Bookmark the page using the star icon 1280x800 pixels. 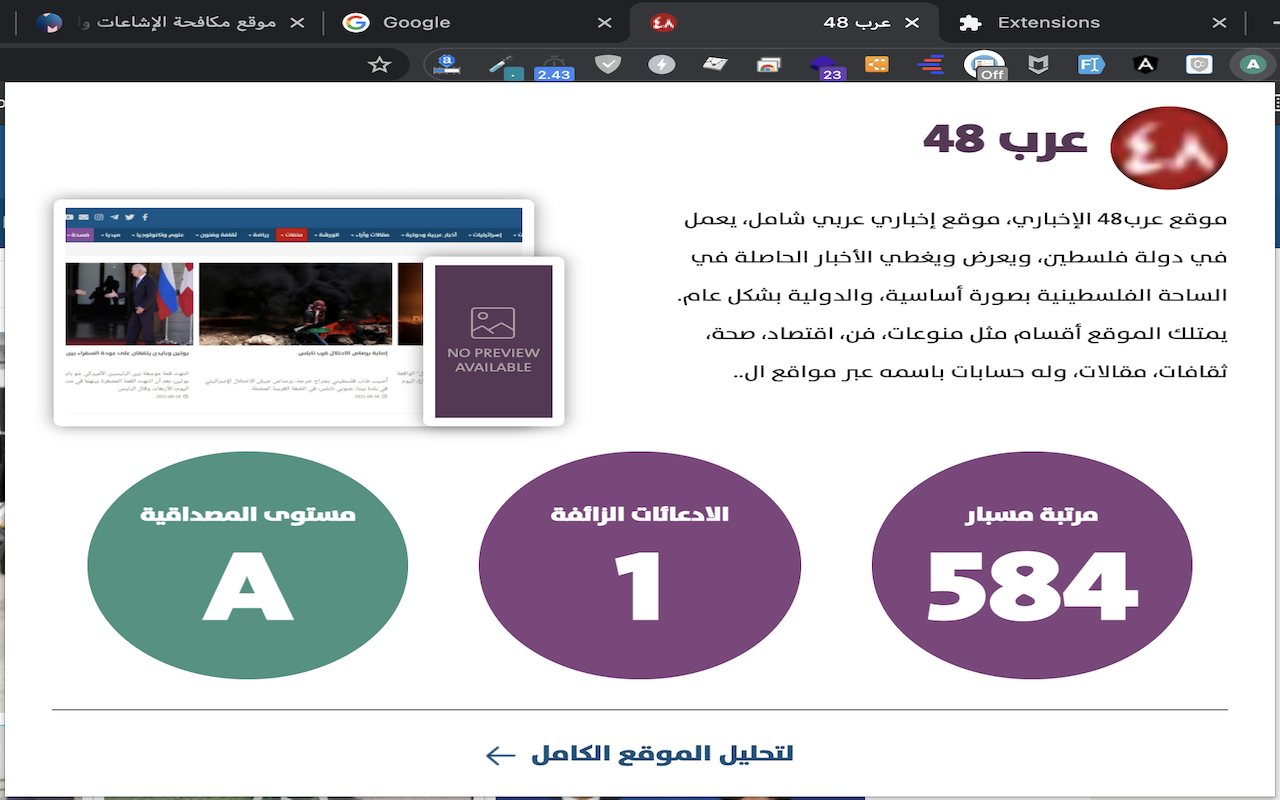(x=379, y=64)
